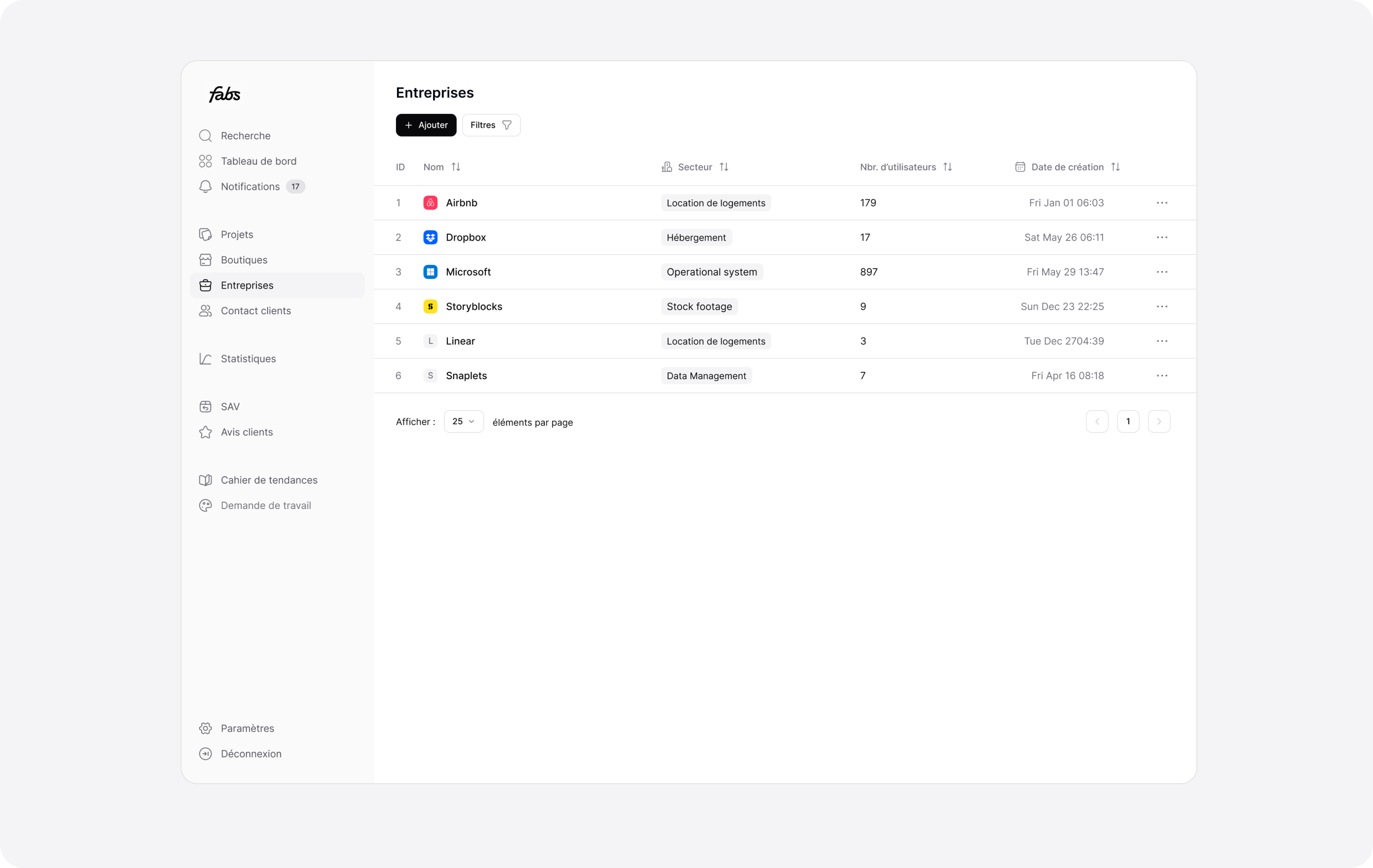1373x868 pixels.
Task: Sort the table by Secteur
Action: pyautogui.click(x=723, y=167)
